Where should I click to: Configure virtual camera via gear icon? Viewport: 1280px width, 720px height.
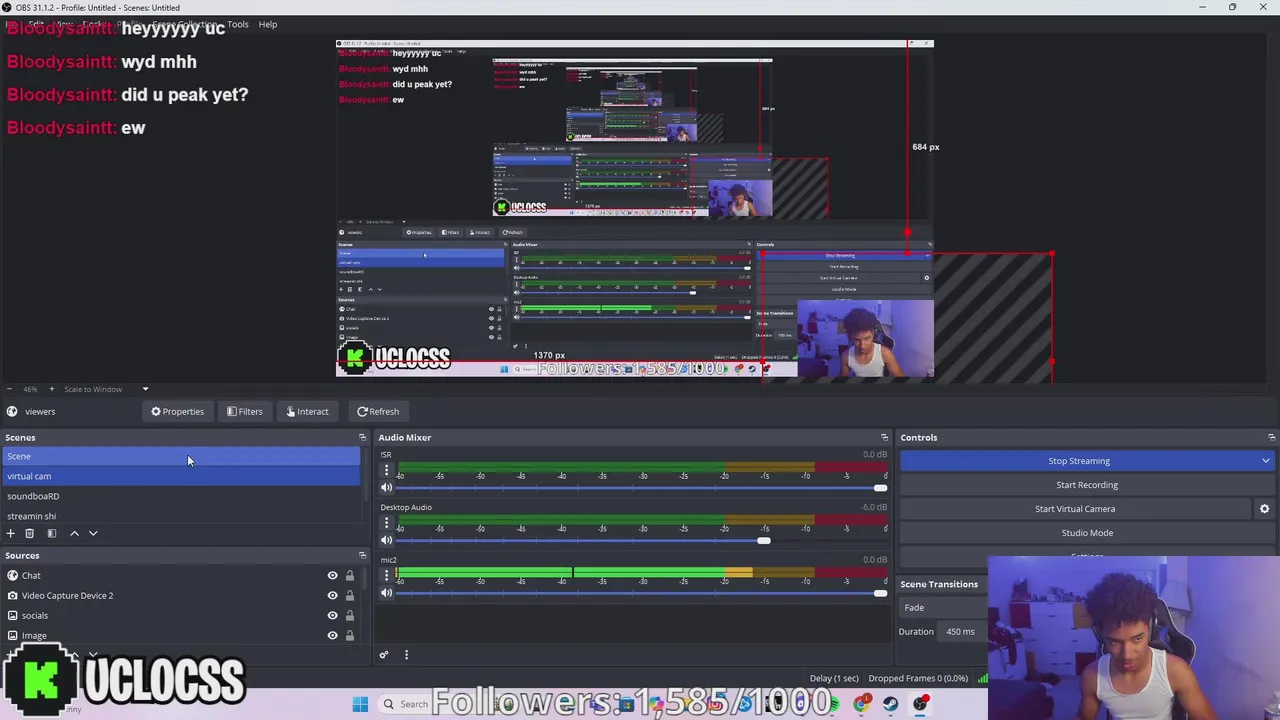(x=1264, y=509)
